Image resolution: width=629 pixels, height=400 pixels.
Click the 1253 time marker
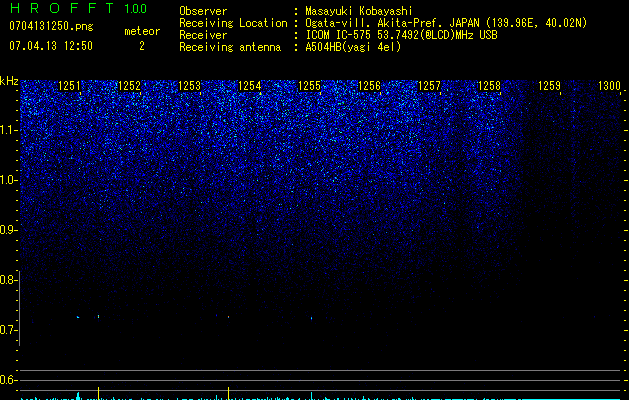pyautogui.click(x=189, y=86)
